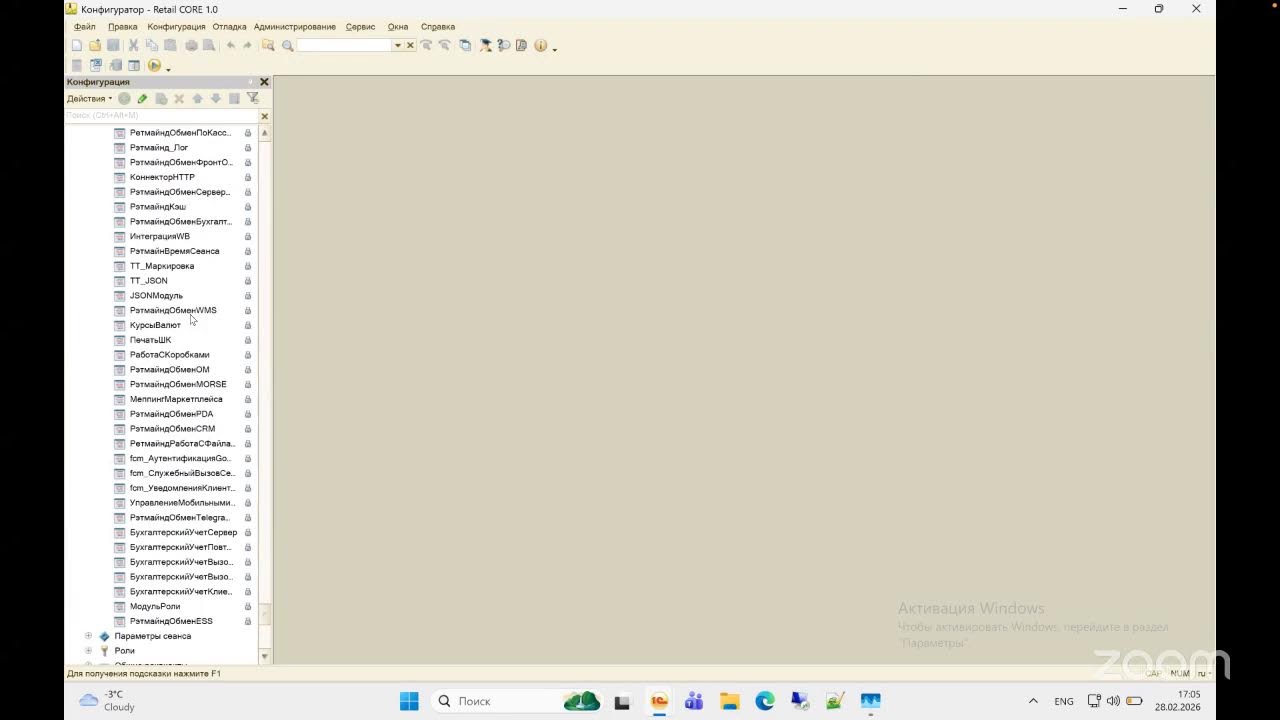Click the yellow info Help icon
This screenshot has width=1280, height=720.
pos(541,45)
